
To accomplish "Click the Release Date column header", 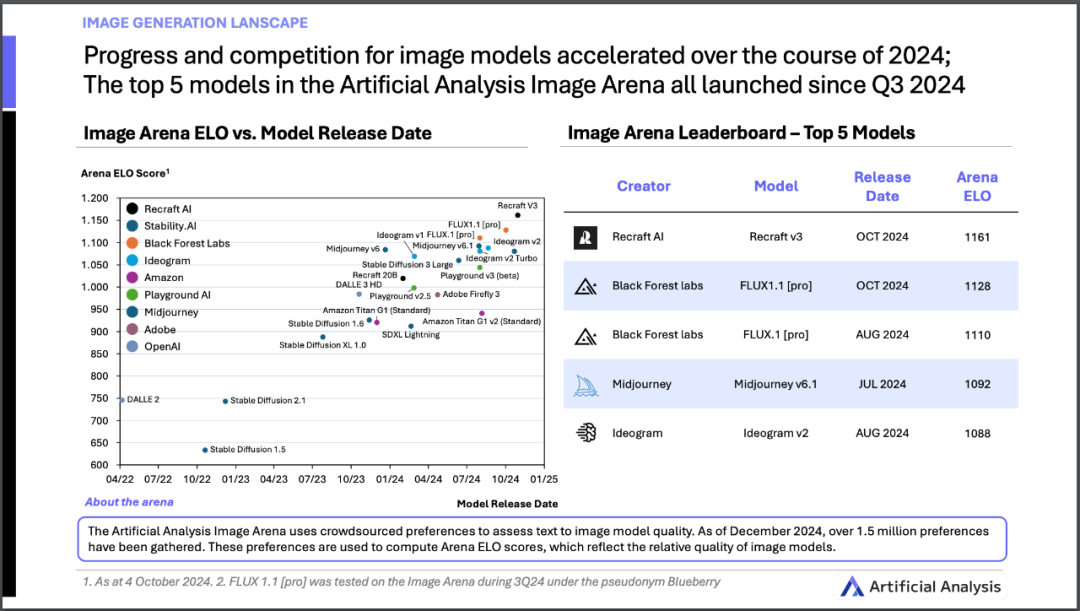I will (x=882, y=186).
